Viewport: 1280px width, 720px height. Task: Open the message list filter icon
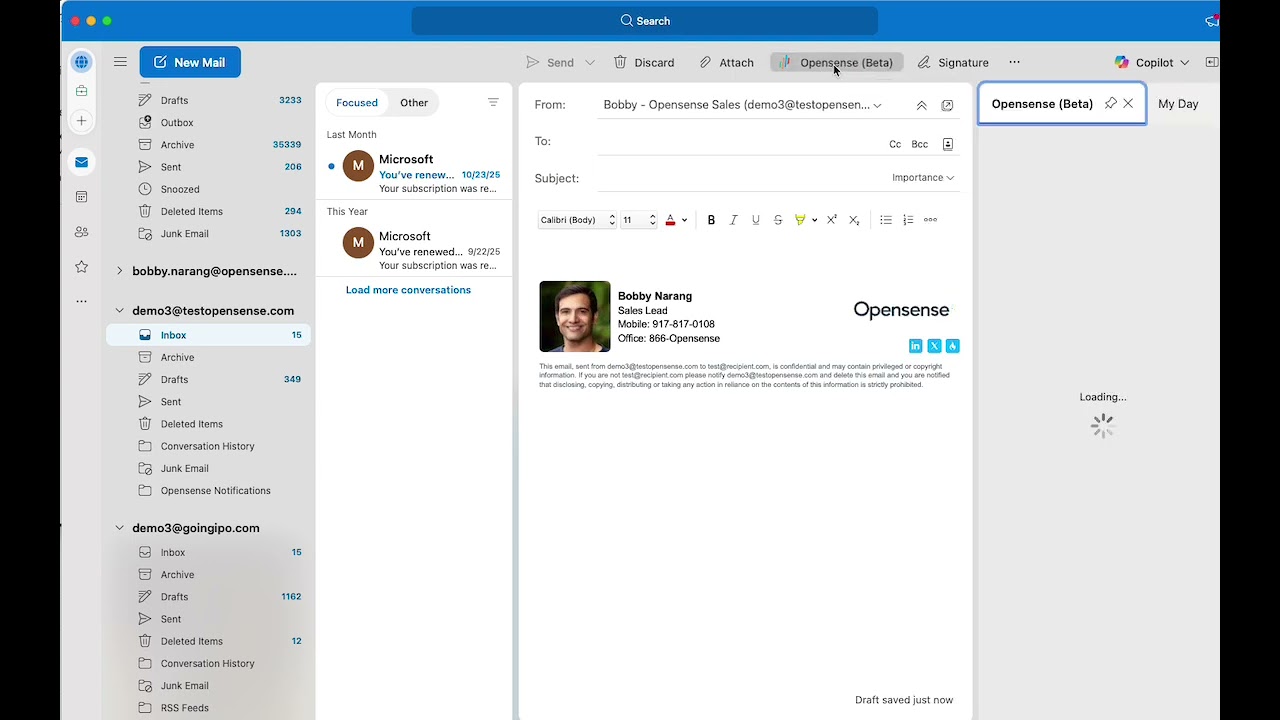[x=493, y=103]
